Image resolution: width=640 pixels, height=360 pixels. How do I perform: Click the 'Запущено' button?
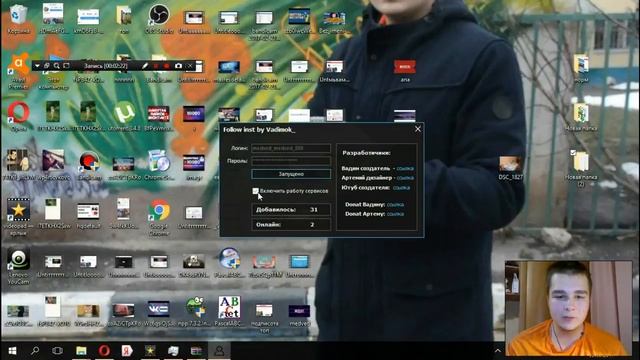291,174
